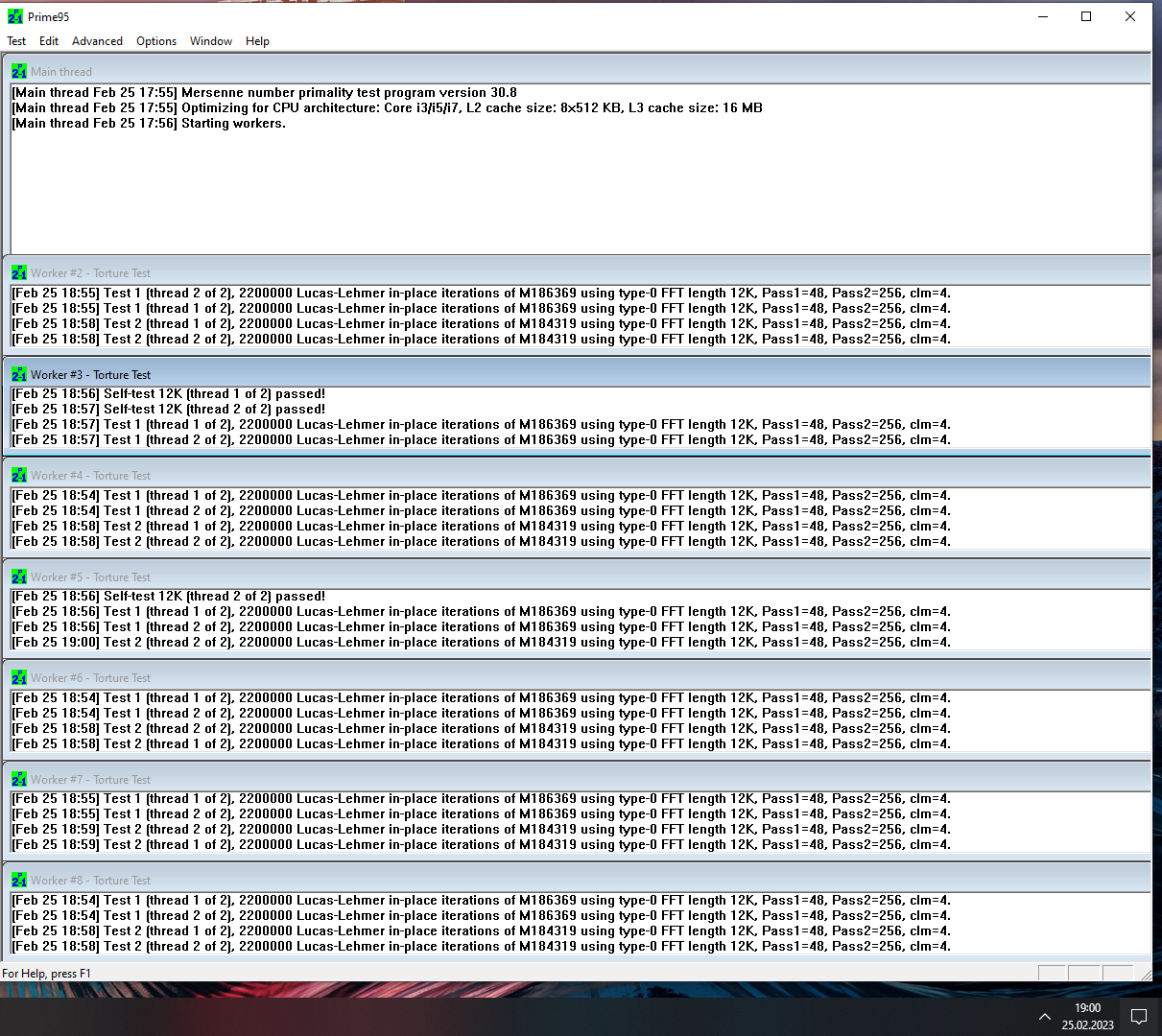Image resolution: width=1162 pixels, height=1036 pixels.
Task: Click the Worker #6 window icon
Action: point(19,677)
